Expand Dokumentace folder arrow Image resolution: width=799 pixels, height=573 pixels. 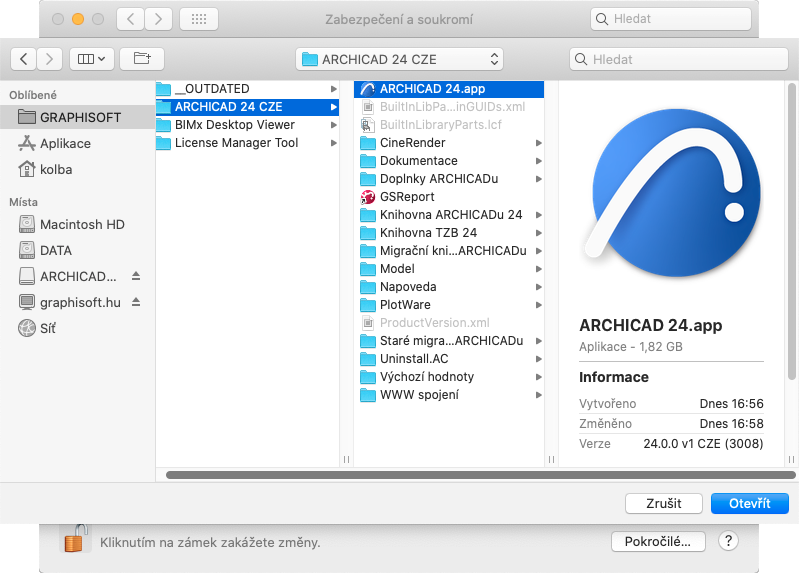539,161
